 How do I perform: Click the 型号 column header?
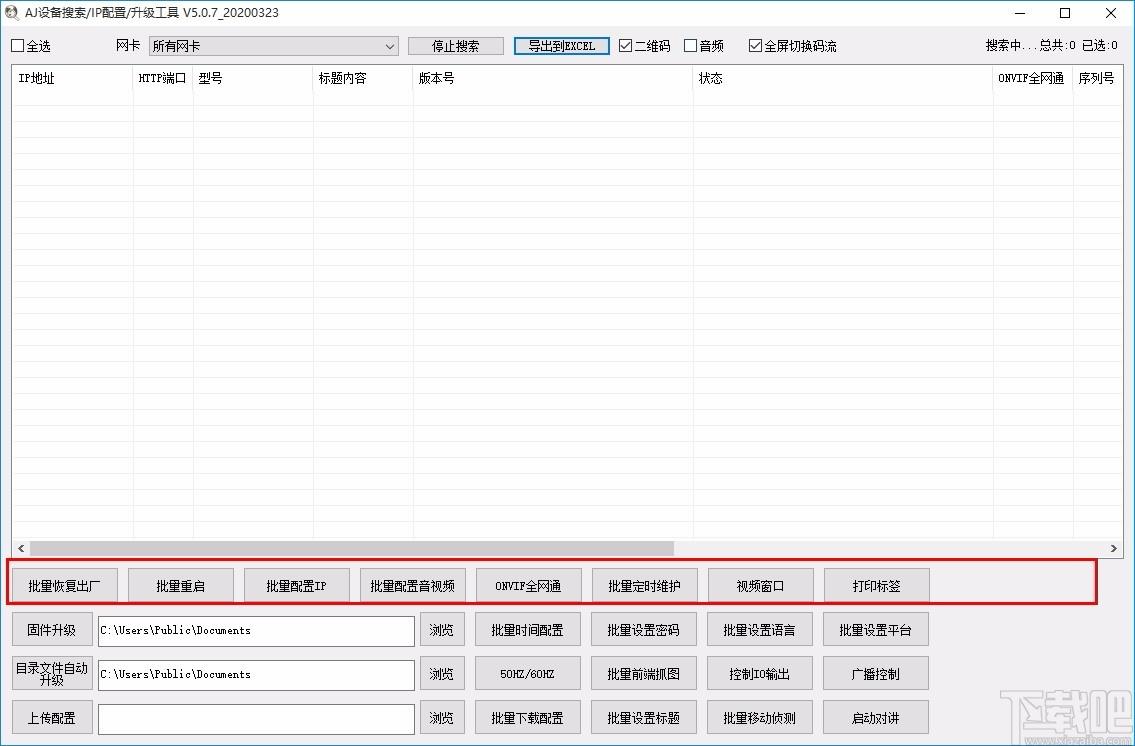[253, 78]
